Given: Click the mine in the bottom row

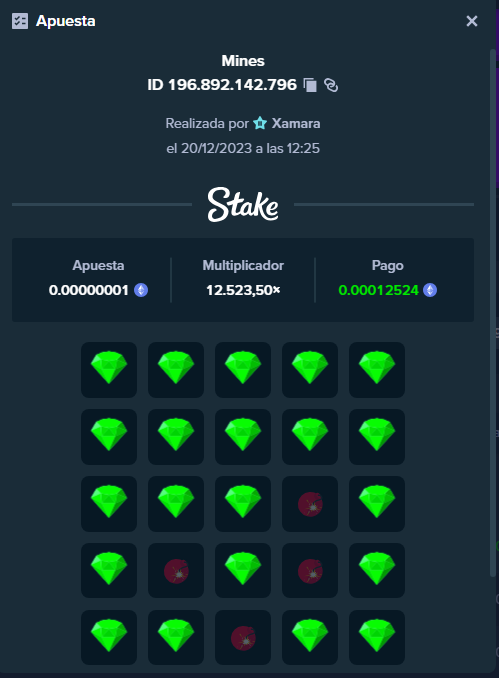Looking at the screenshot, I should click(243, 637).
